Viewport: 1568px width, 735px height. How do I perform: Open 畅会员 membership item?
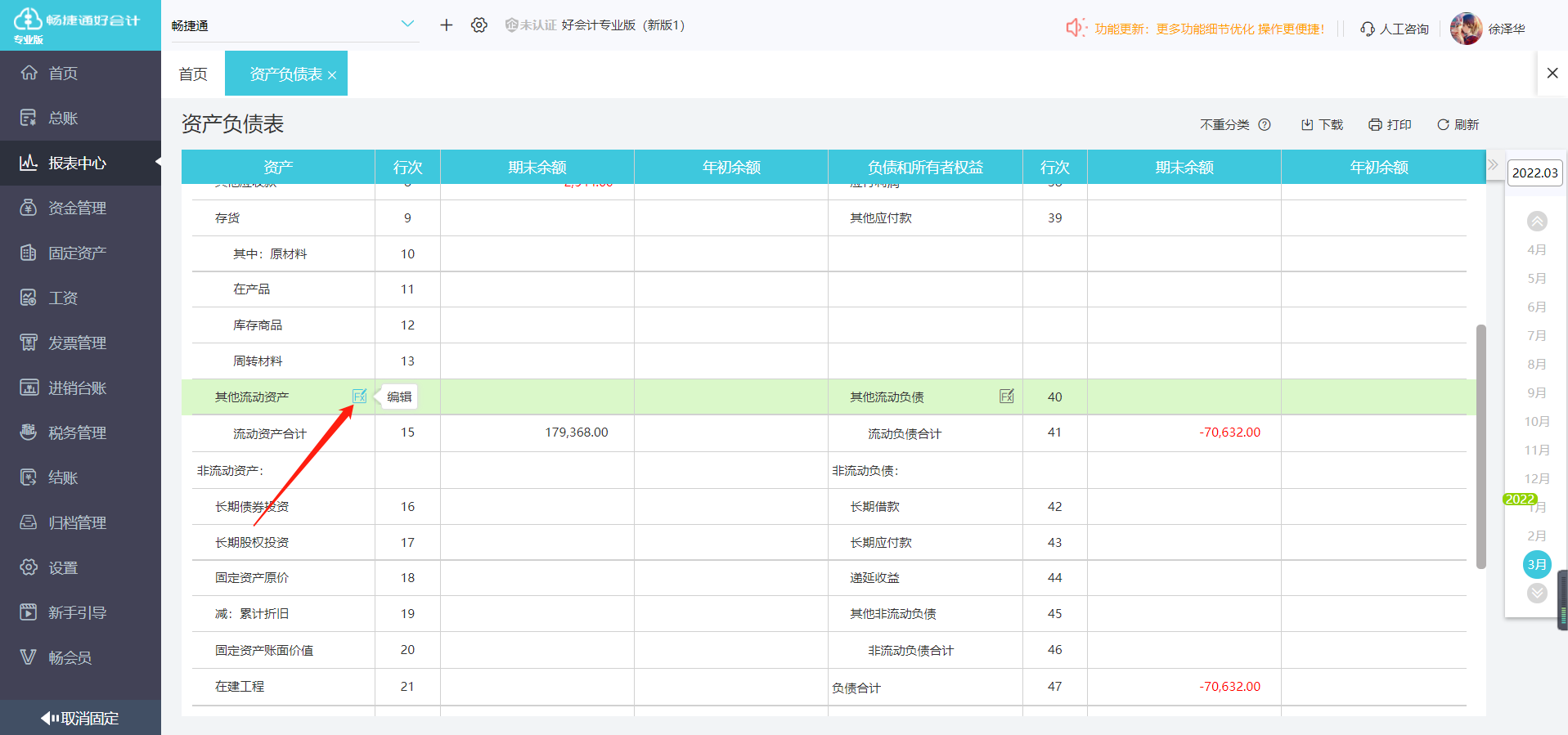coord(80,657)
